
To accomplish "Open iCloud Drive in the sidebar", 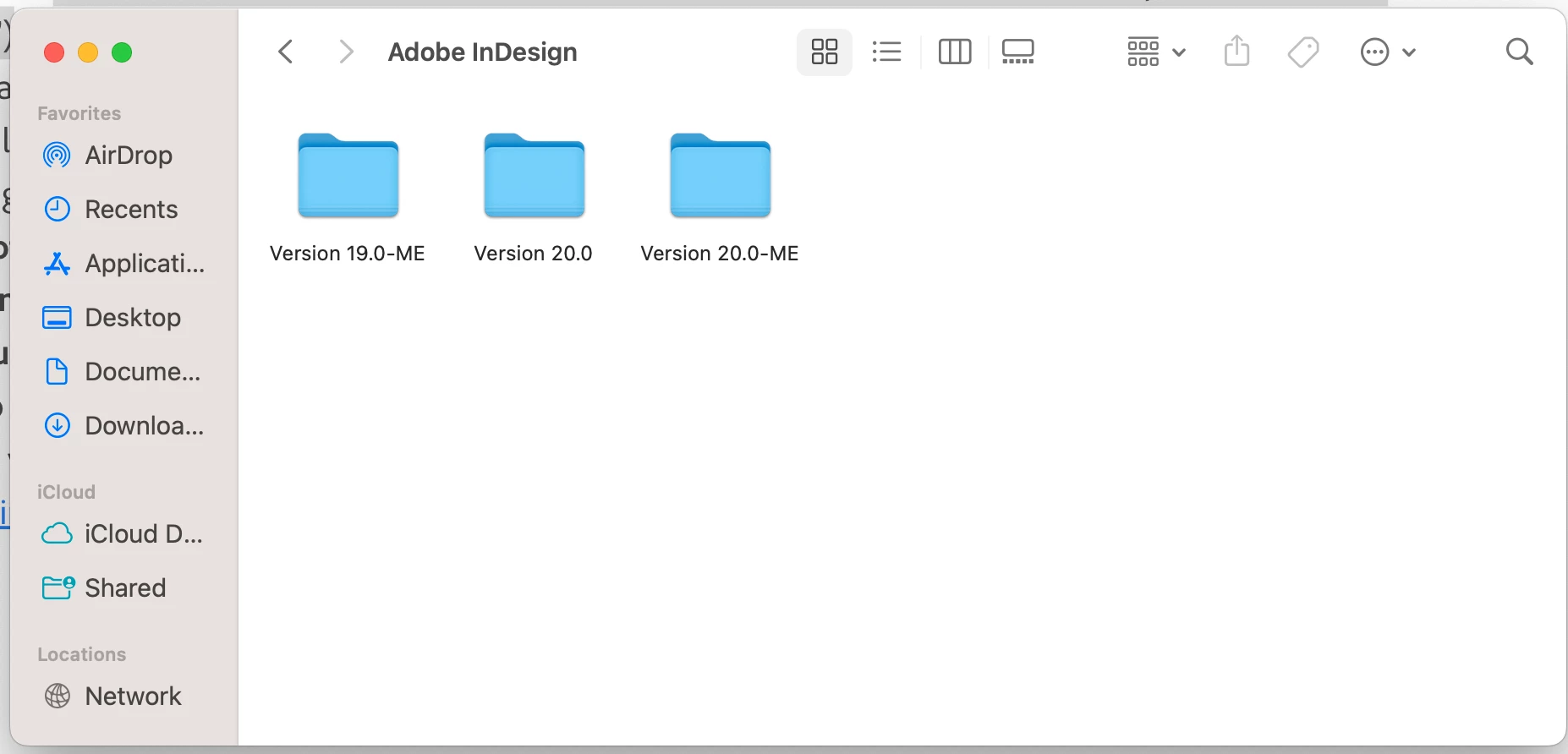I will 123,534.
